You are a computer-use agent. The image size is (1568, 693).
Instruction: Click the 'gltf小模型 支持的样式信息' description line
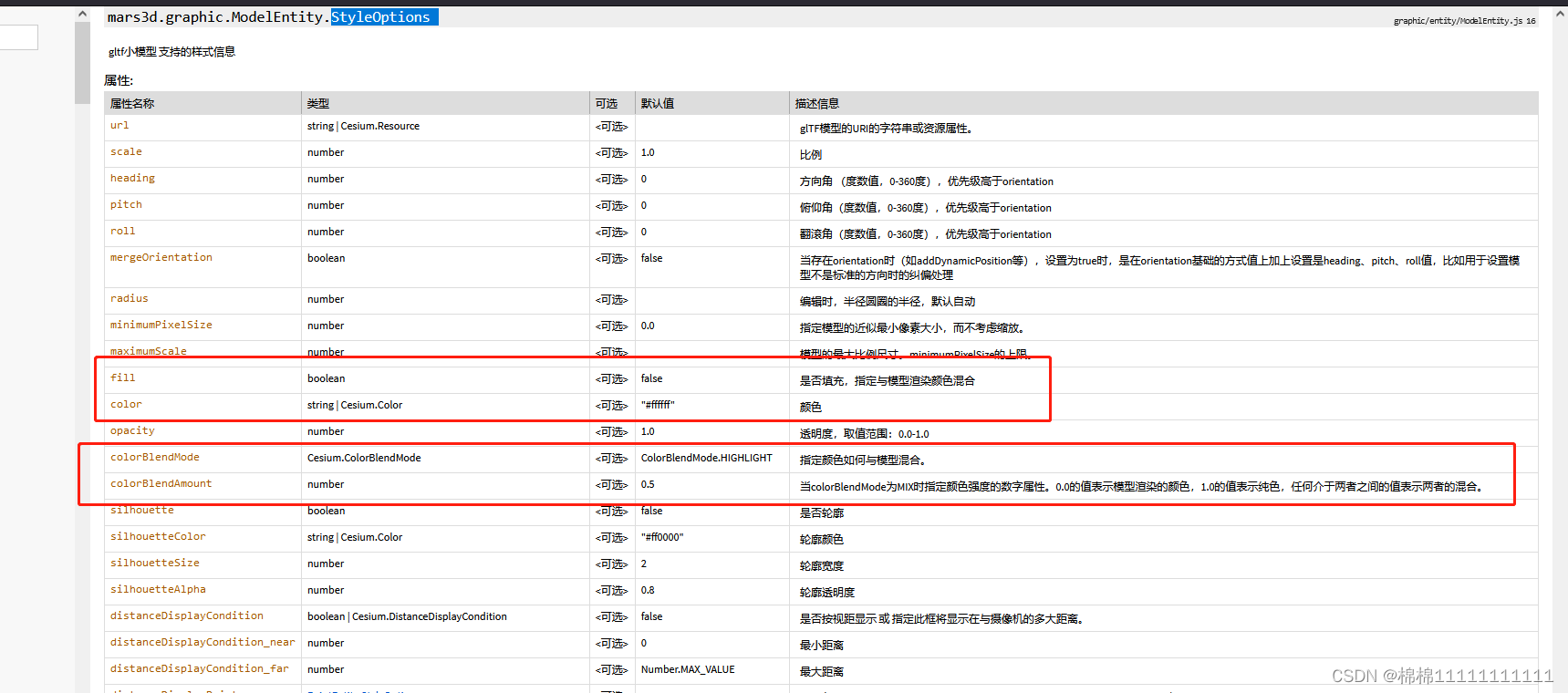pos(172,52)
